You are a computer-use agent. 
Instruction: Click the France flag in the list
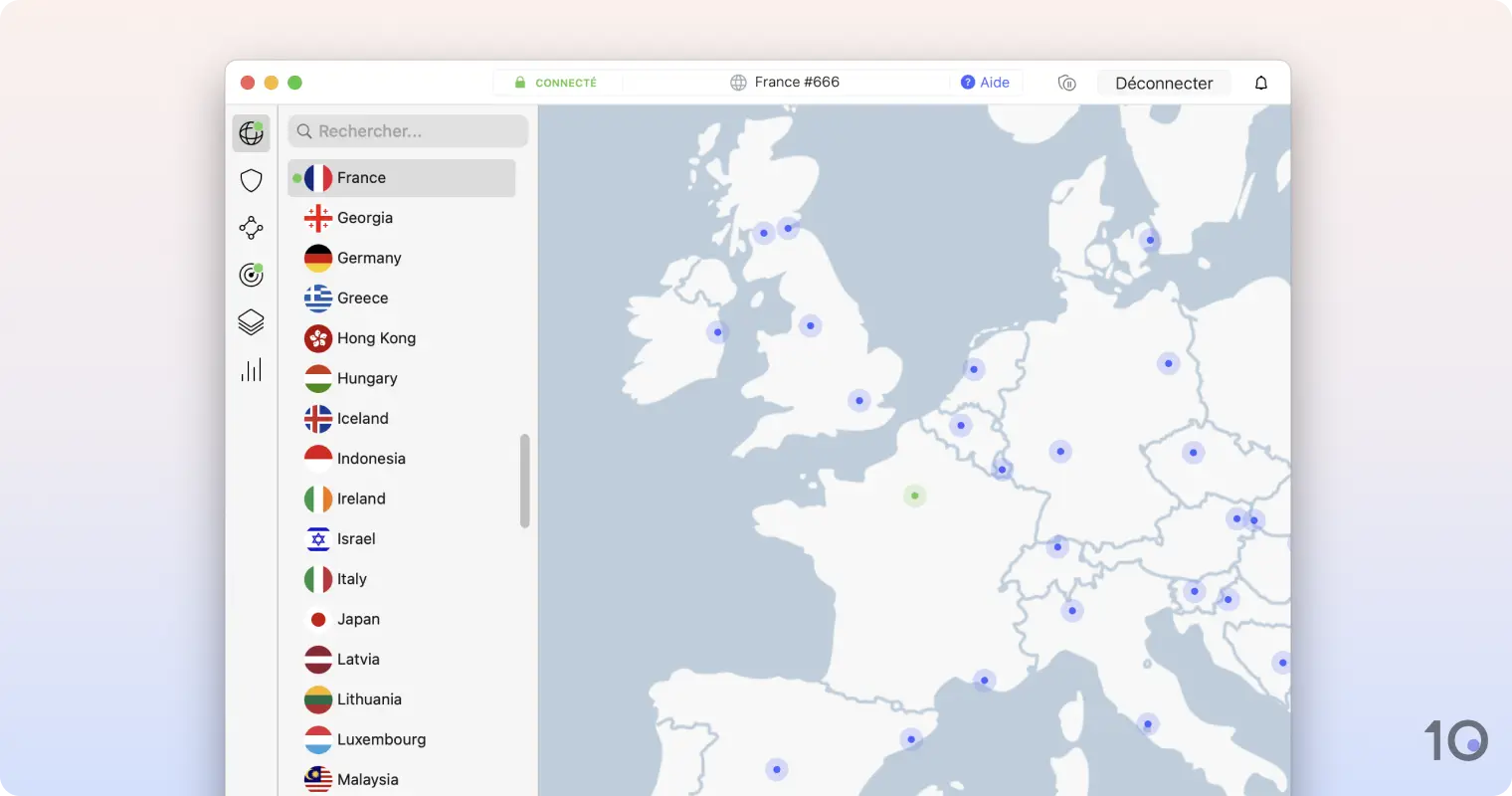click(315, 177)
